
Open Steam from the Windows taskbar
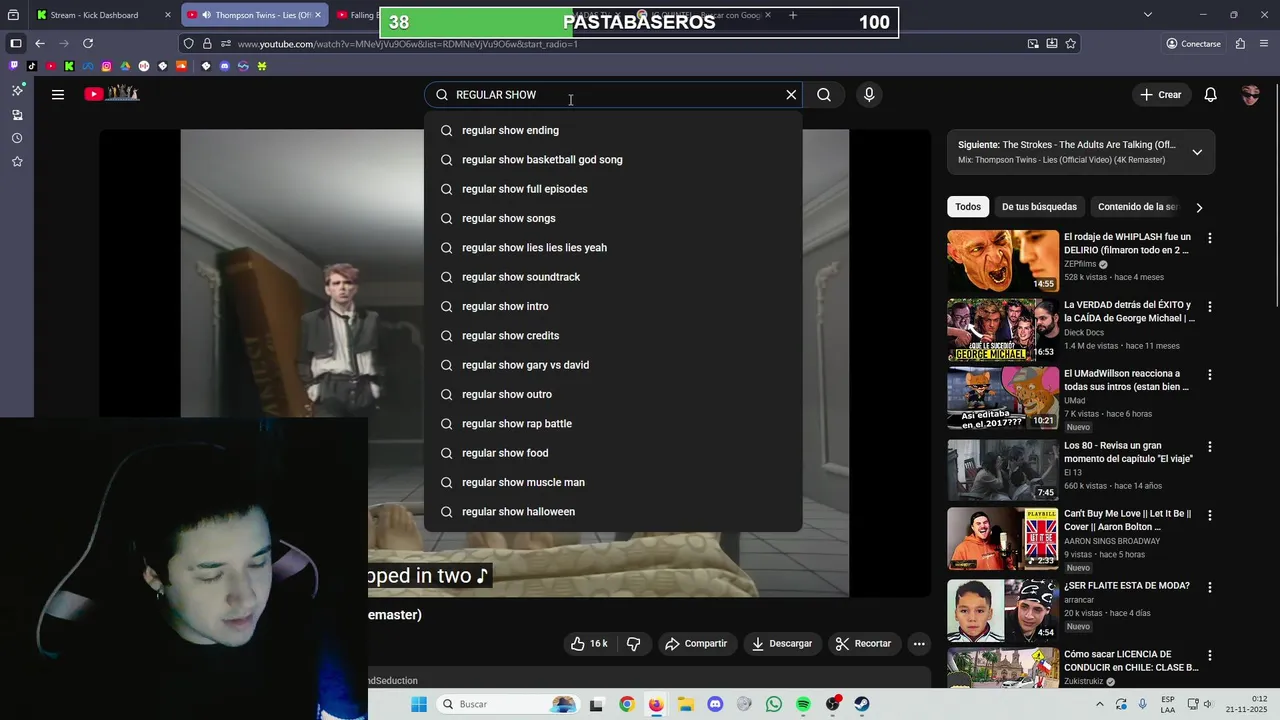point(862,704)
